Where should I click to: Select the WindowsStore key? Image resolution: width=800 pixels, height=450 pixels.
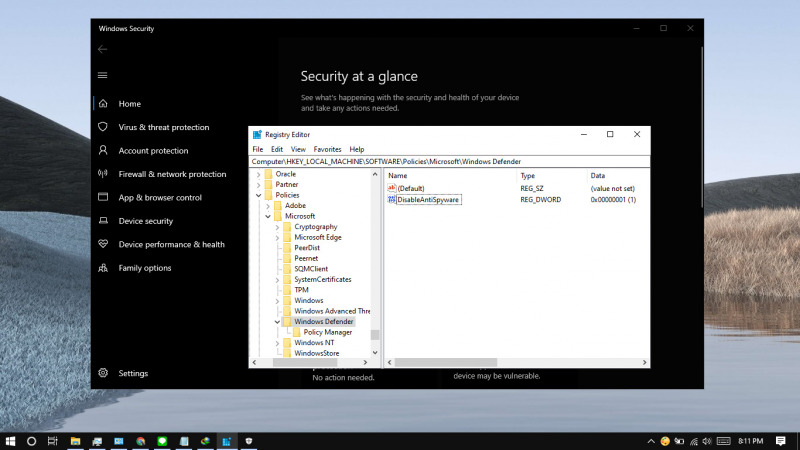coord(316,353)
